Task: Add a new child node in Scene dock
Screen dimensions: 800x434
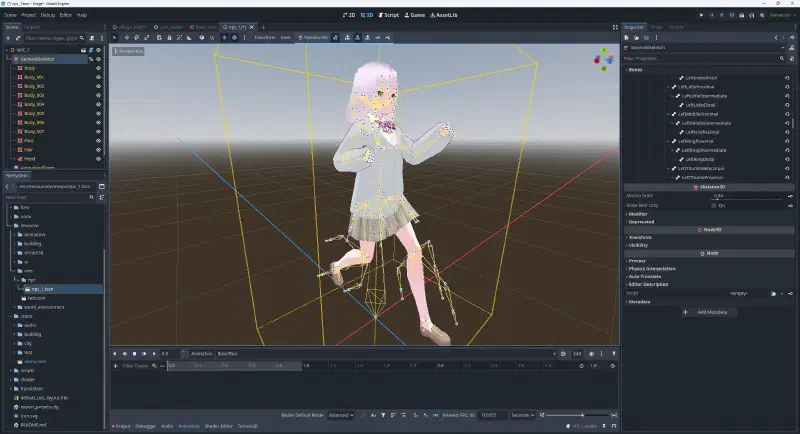Action: (x=8, y=38)
